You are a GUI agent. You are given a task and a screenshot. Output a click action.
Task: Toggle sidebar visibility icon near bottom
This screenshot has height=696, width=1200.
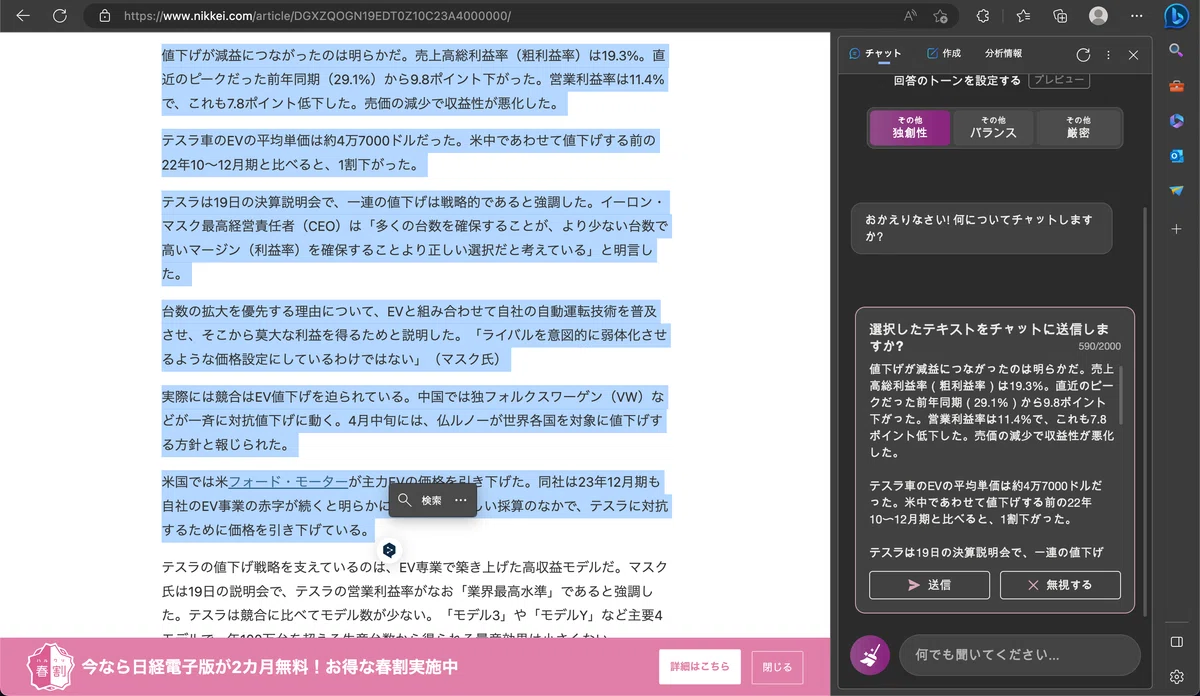coord(1176,641)
